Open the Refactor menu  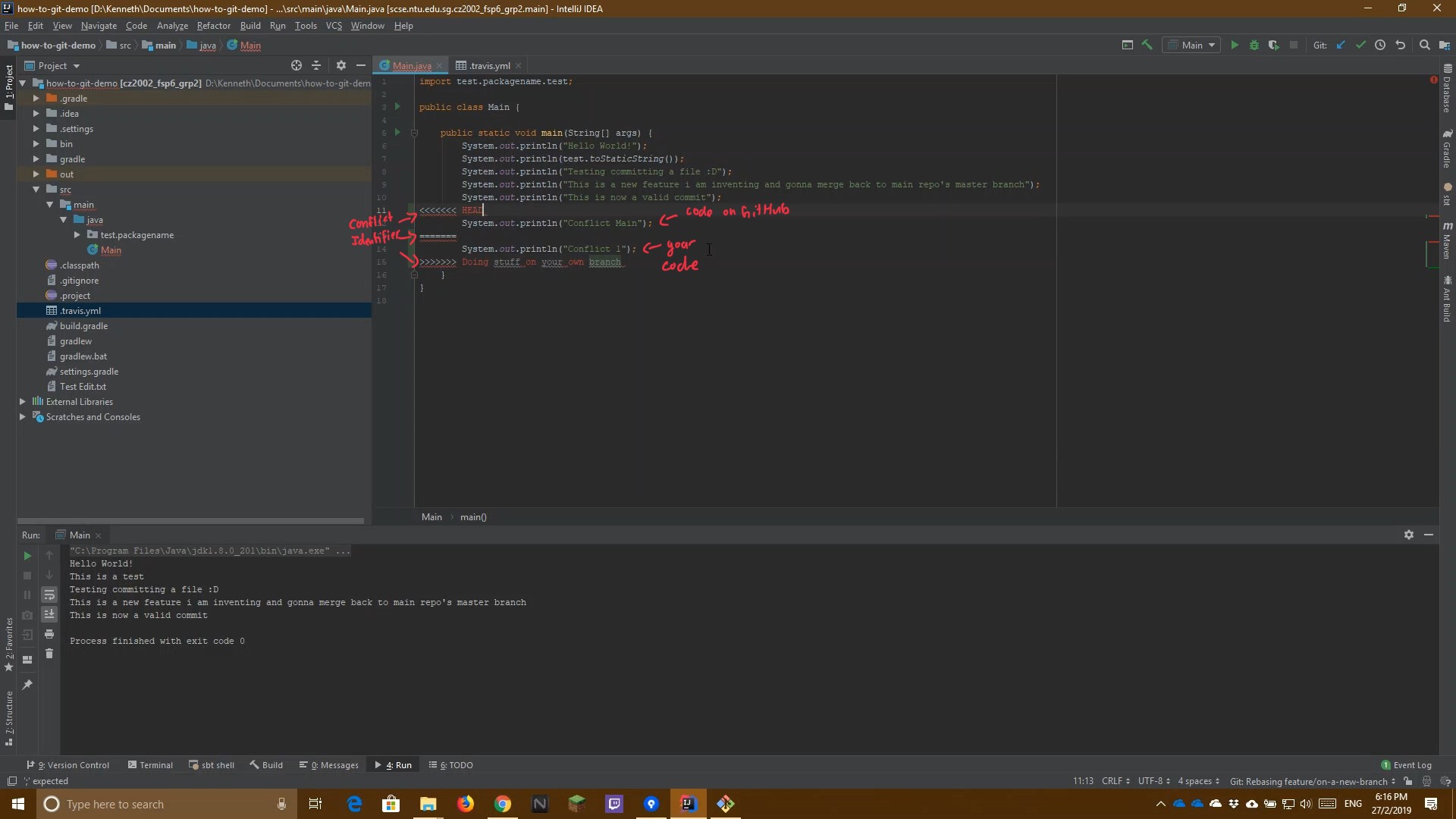click(x=213, y=26)
